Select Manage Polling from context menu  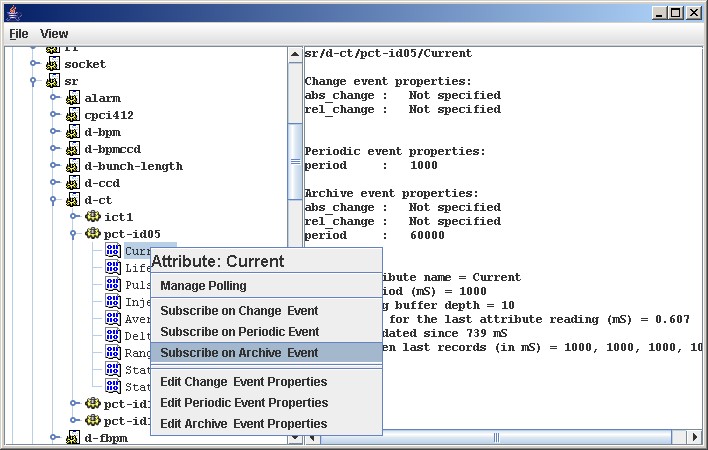203,286
